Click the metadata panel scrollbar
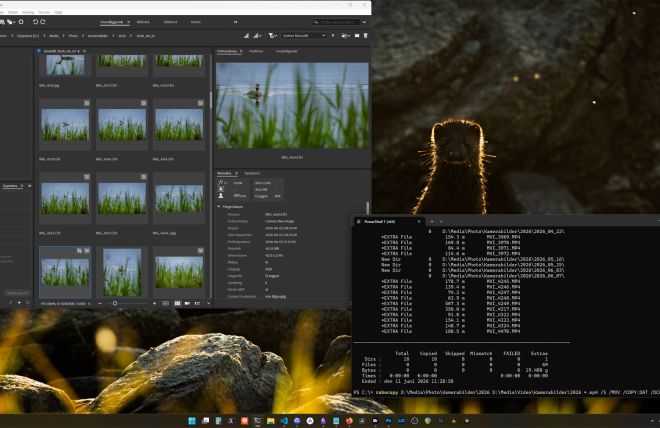Image resolution: width=660 pixels, height=428 pixels. 367,207
